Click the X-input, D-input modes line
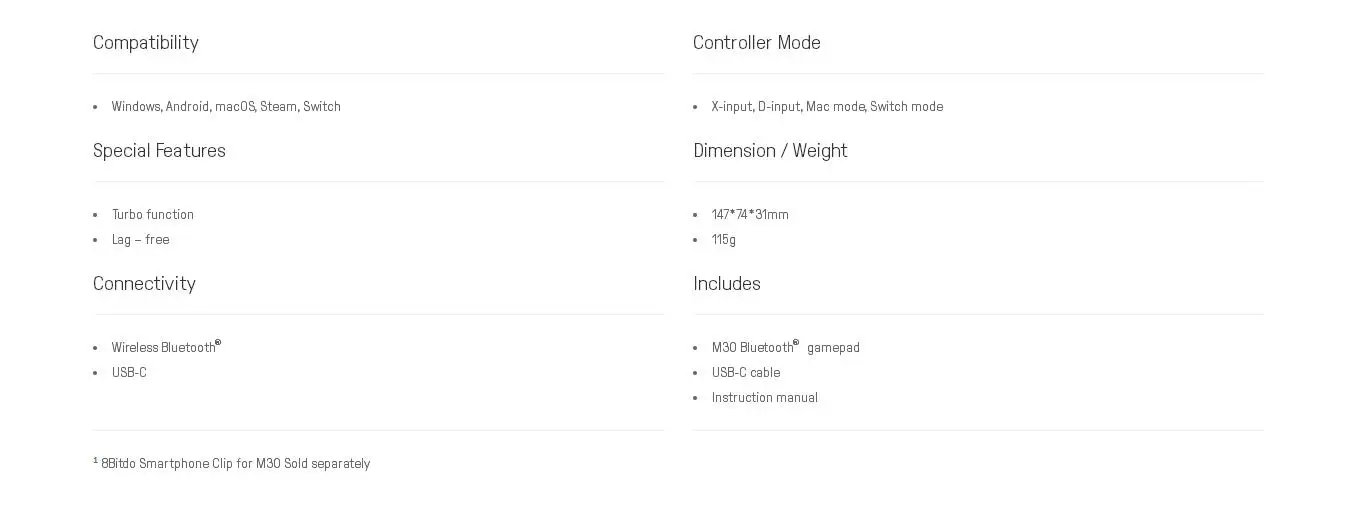The image size is (1368, 520). [827, 106]
